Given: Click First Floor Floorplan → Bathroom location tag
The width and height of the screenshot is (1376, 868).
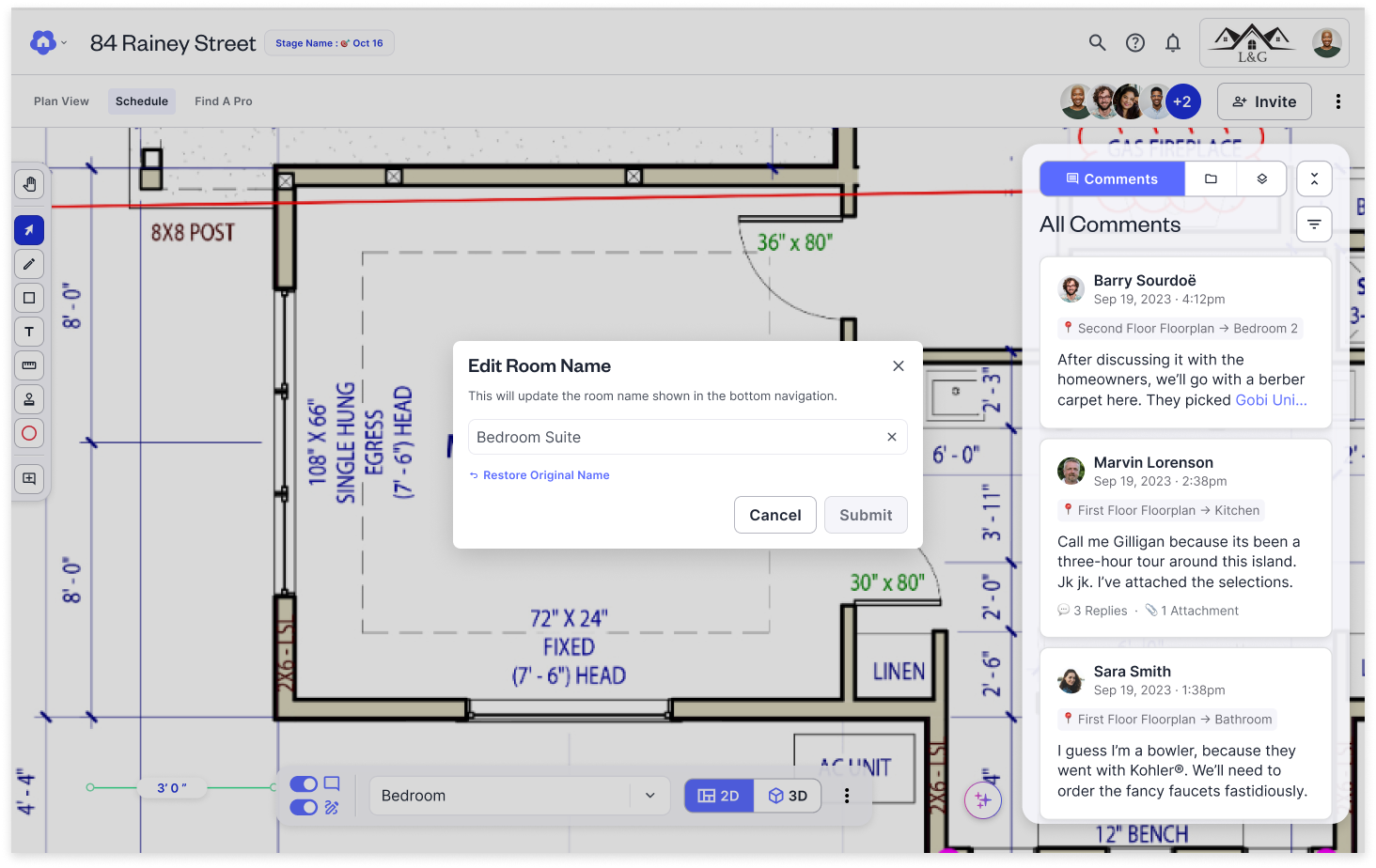Looking at the screenshot, I should click(x=1167, y=720).
